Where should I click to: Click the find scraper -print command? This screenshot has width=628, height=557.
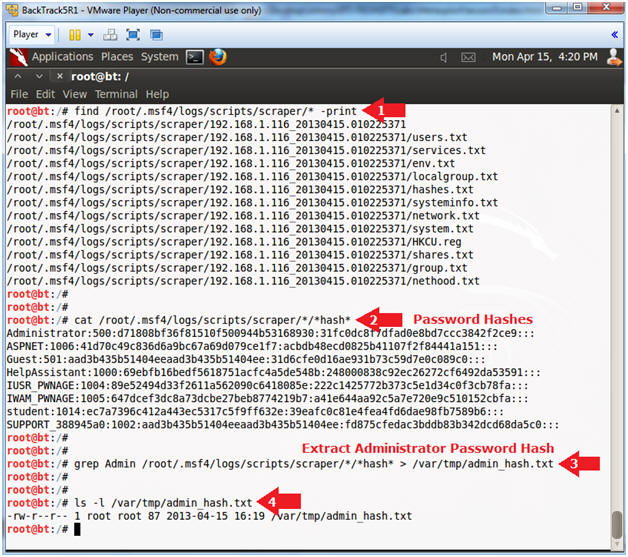click(215, 111)
